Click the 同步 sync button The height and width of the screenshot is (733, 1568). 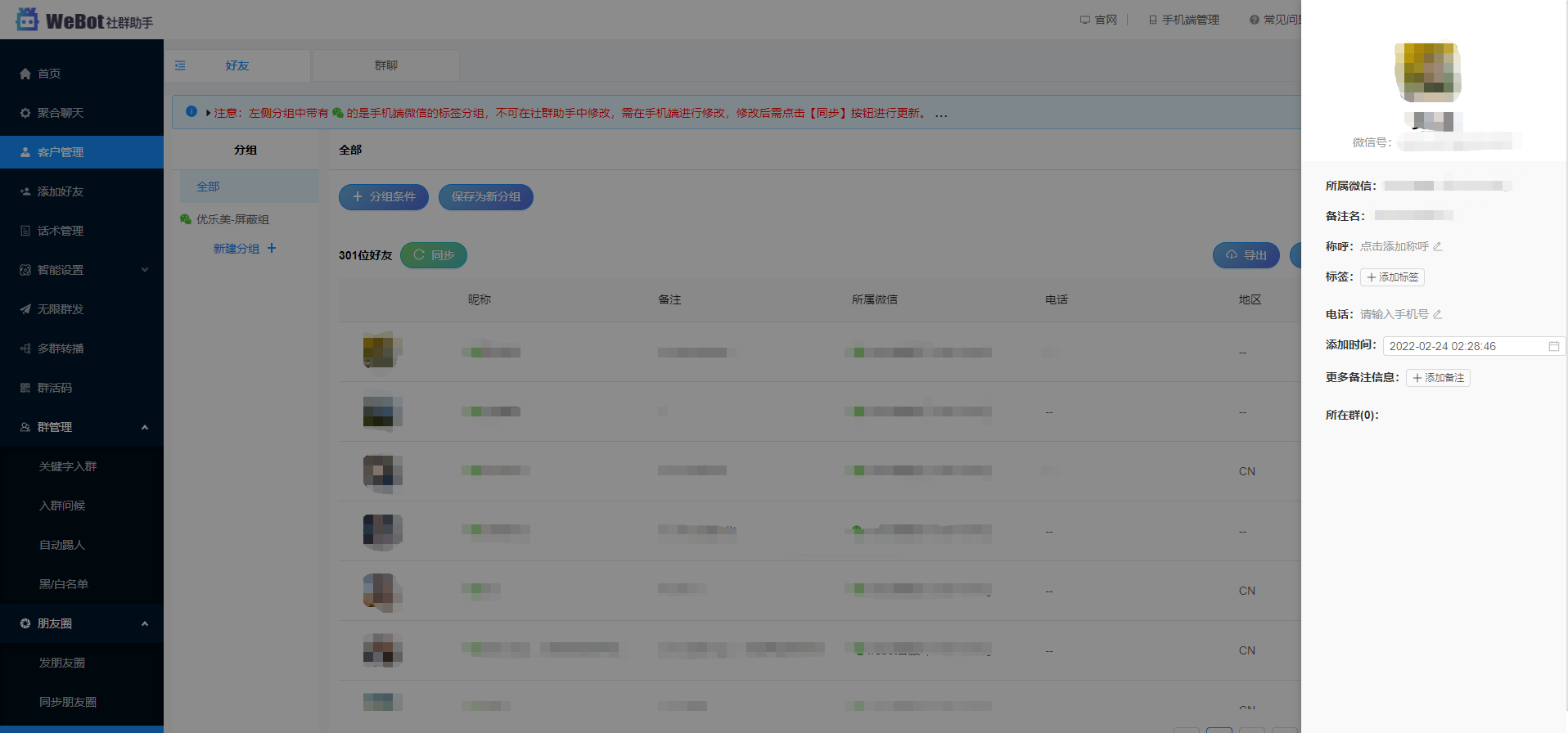(x=434, y=255)
